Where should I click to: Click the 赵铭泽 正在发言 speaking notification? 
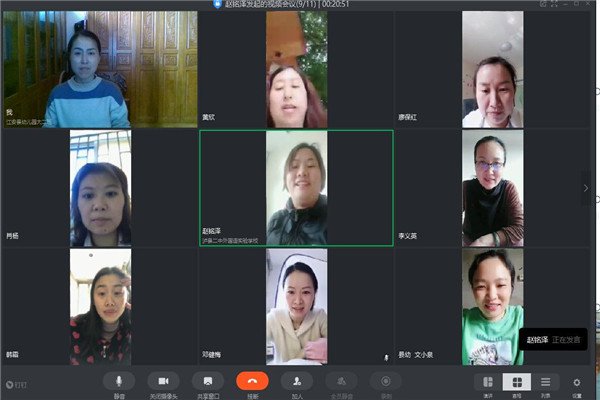553,339
